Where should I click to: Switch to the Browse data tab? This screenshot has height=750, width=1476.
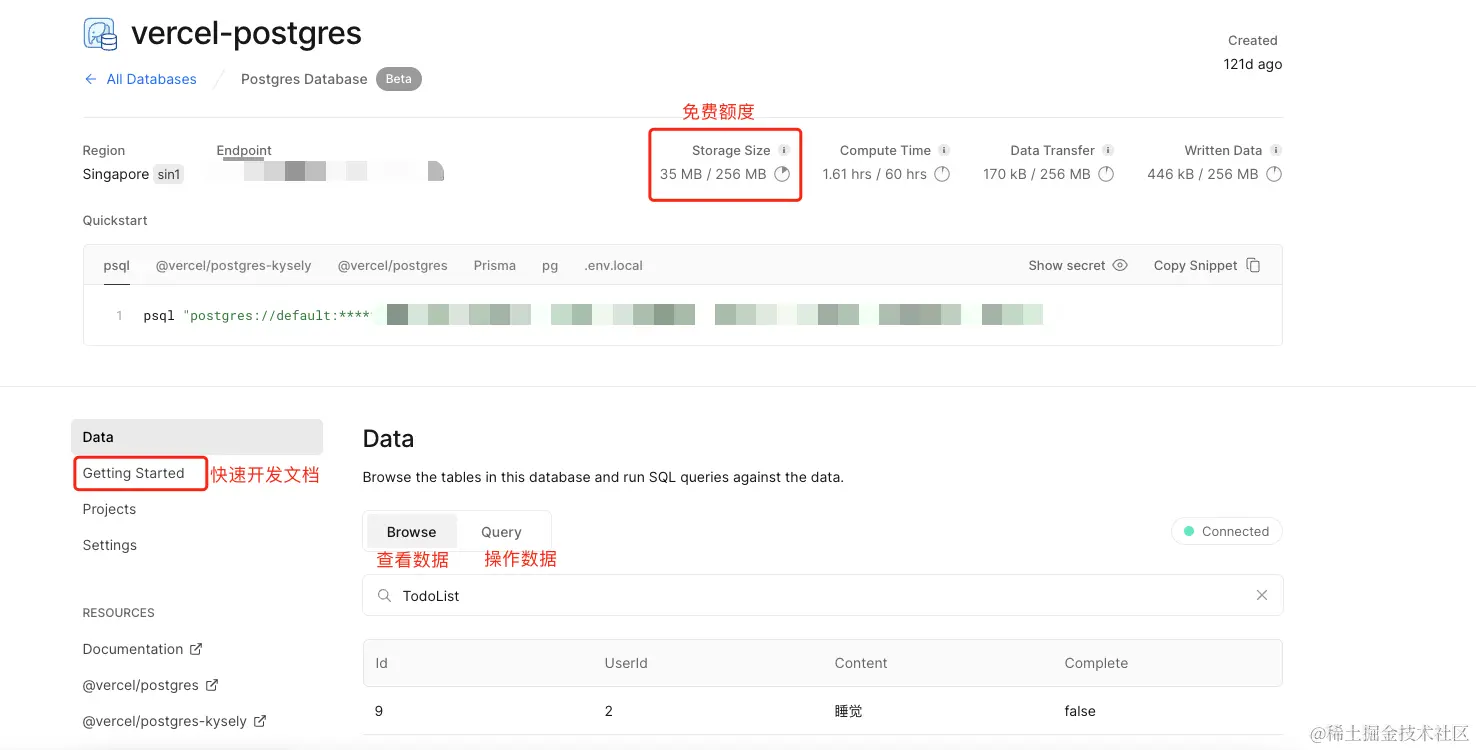pos(412,532)
